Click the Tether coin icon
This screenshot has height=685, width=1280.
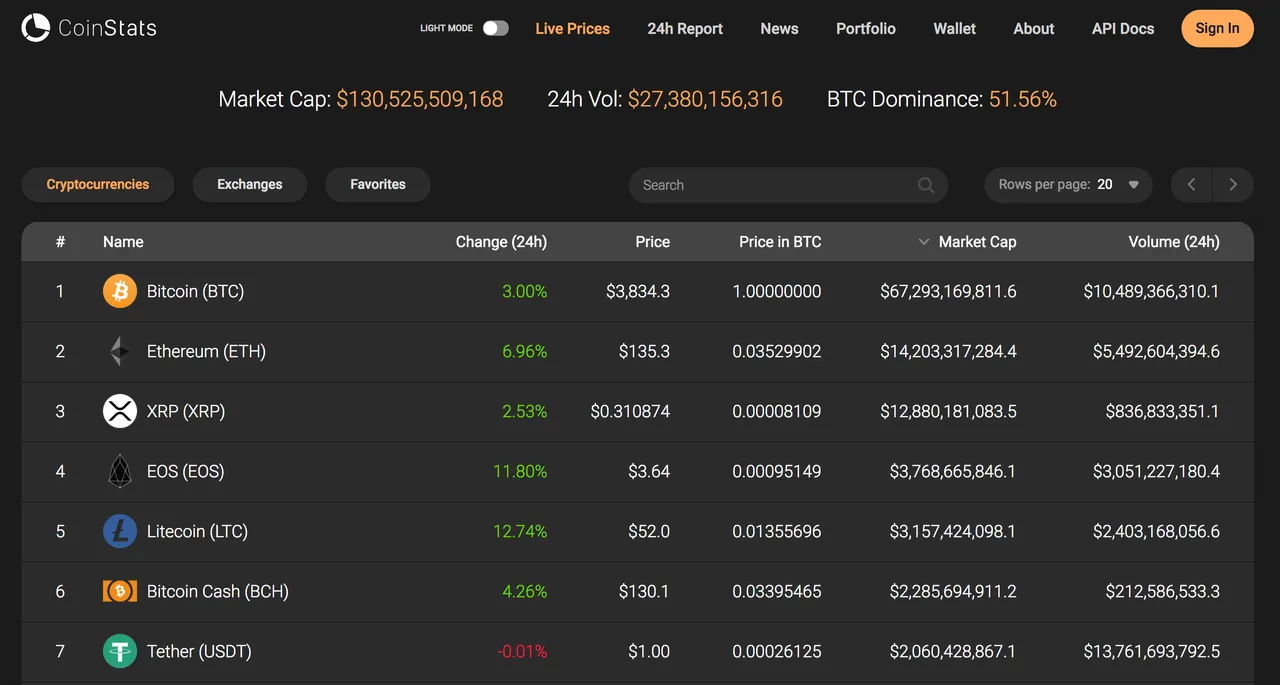coord(120,651)
